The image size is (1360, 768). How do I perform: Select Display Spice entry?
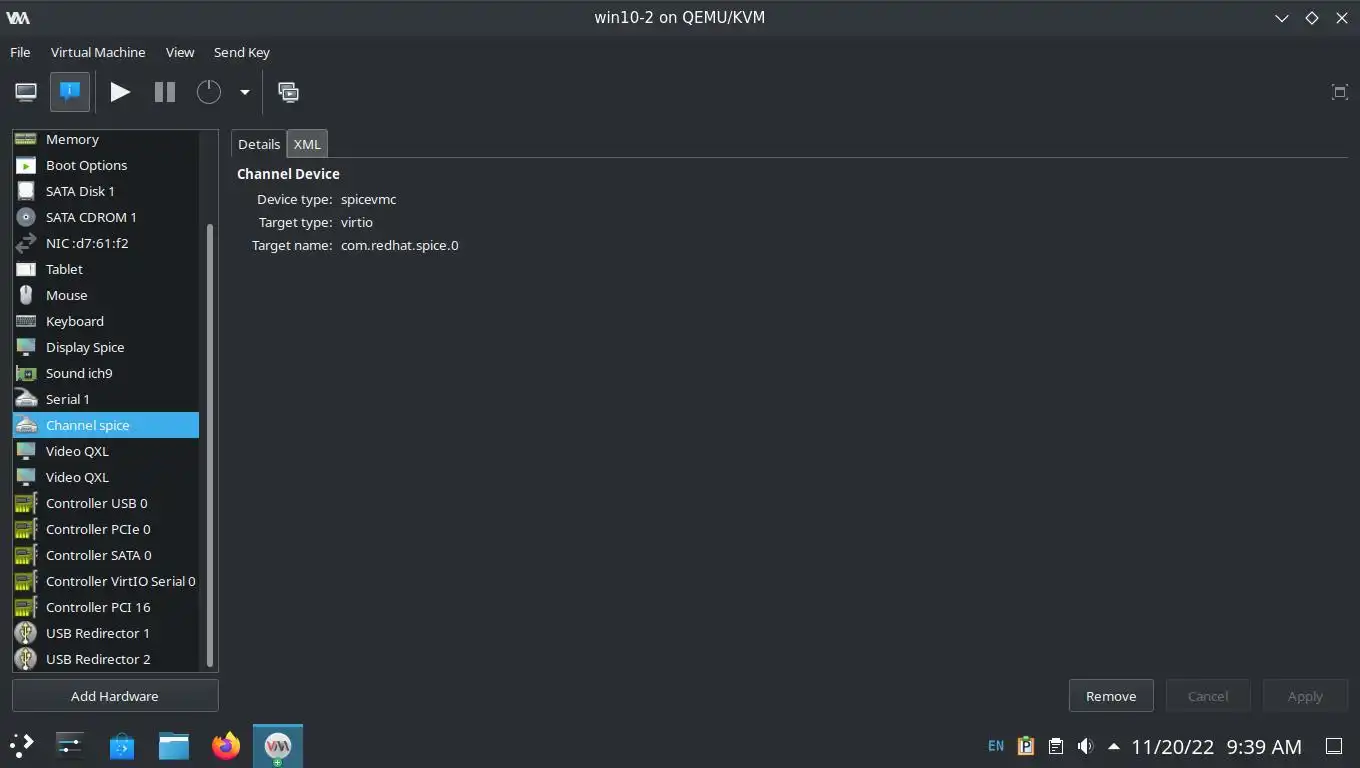point(106,347)
